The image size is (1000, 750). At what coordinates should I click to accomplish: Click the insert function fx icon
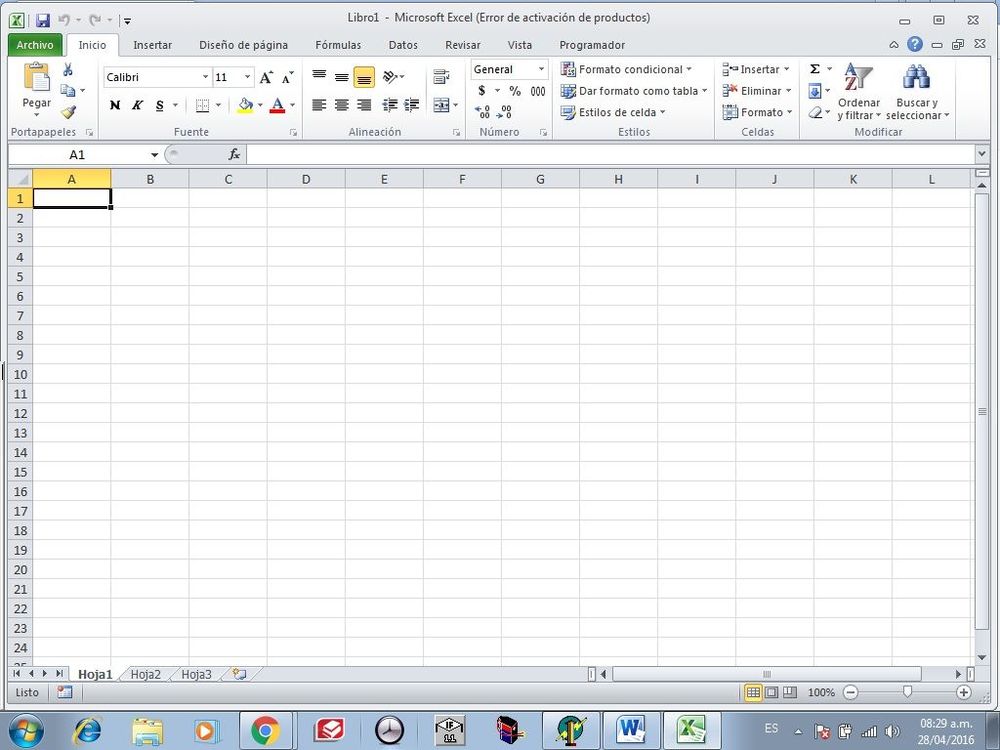pos(234,155)
